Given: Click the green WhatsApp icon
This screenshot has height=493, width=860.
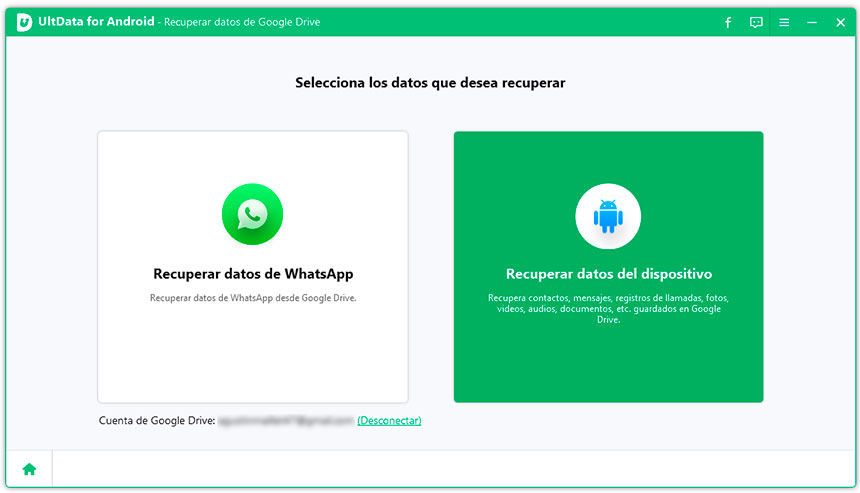Looking at the screenshot, I should (252, 214).
